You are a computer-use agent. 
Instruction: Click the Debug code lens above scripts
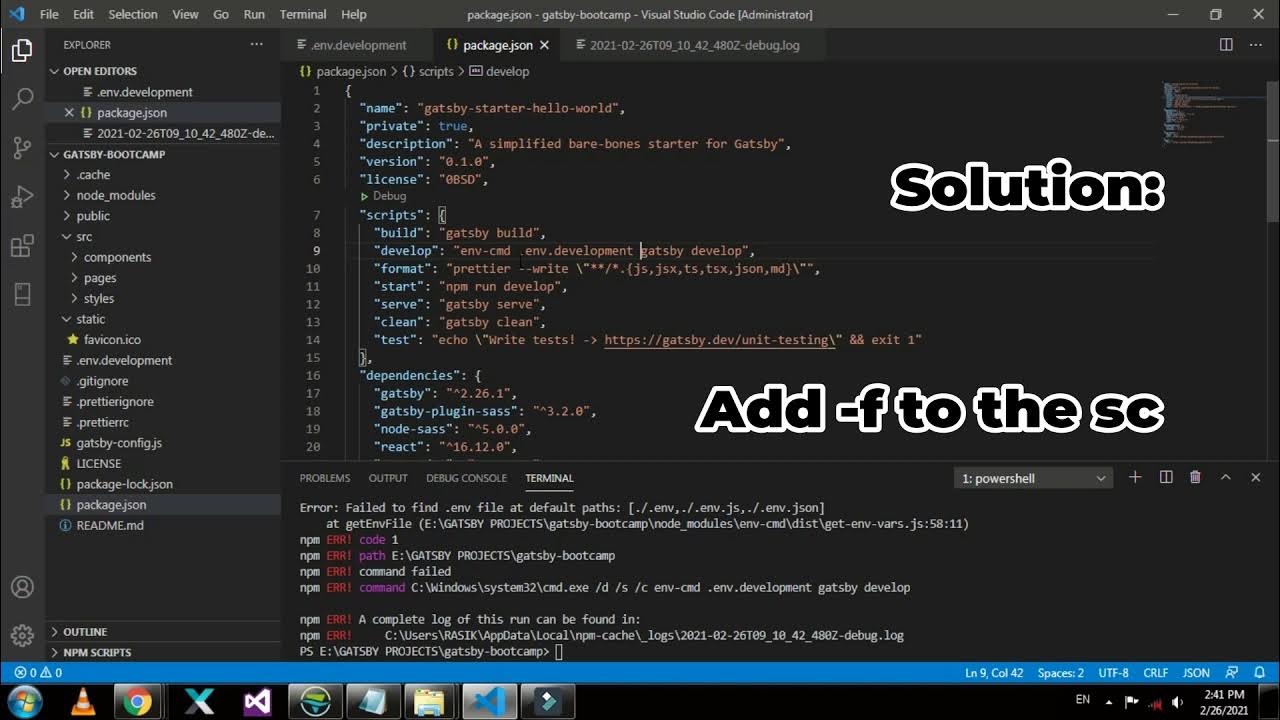click(390, 197)
